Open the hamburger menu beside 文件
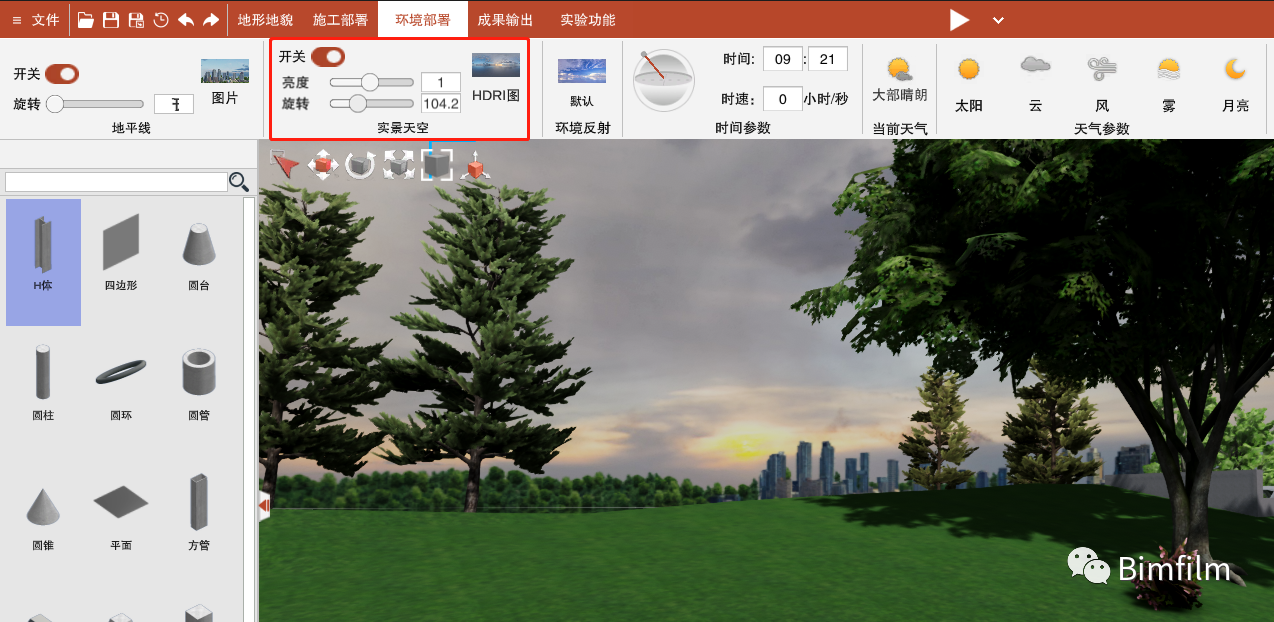The image size is (1274, 622). [x=16, y=20]
